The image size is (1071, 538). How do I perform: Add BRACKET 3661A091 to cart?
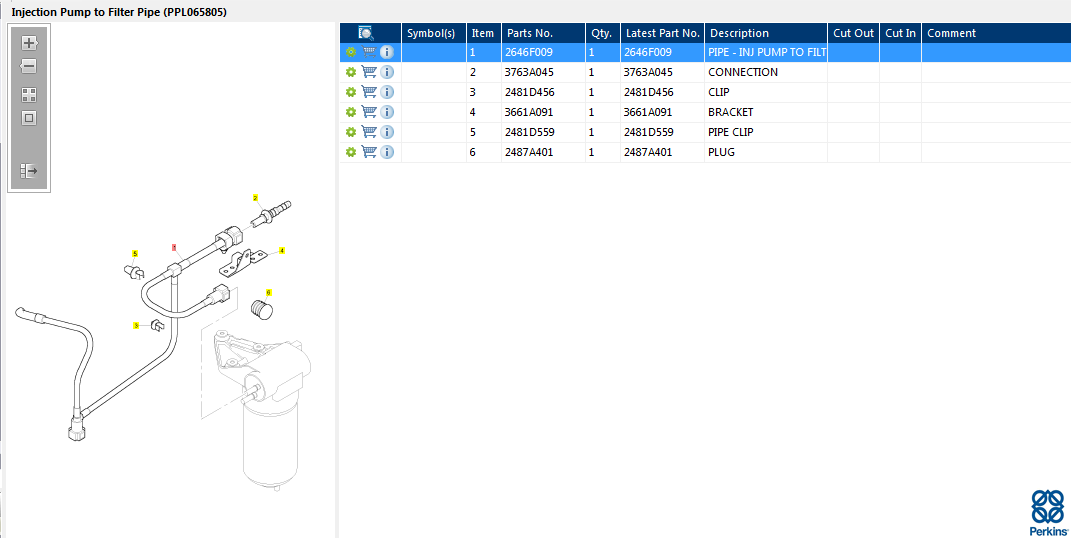pyautogui.click(x=369, y=112)
